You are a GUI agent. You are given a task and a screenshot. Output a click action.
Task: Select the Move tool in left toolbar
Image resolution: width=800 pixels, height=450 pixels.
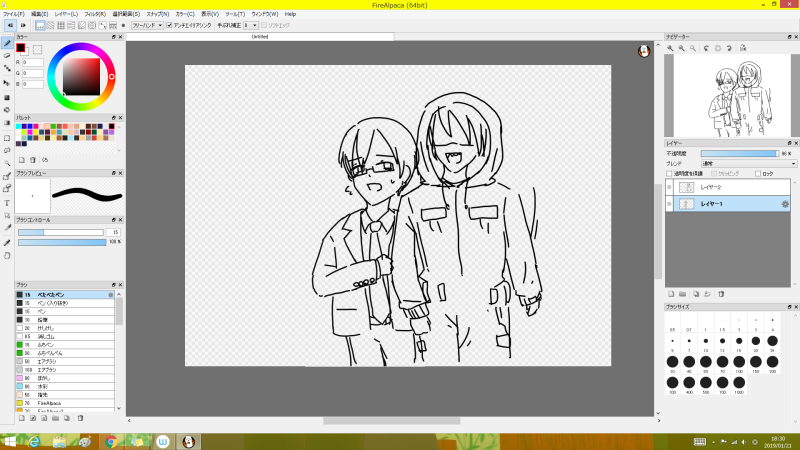click(x=7, y=83)
